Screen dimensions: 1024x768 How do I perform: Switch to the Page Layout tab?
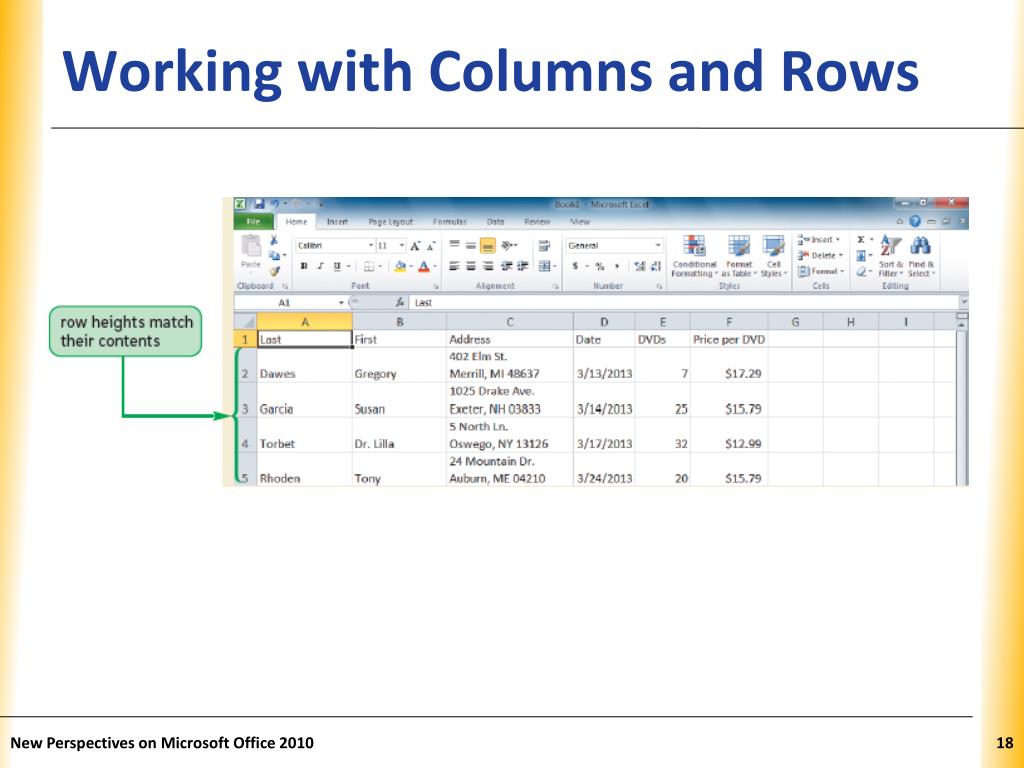click(x=390, y=222)
